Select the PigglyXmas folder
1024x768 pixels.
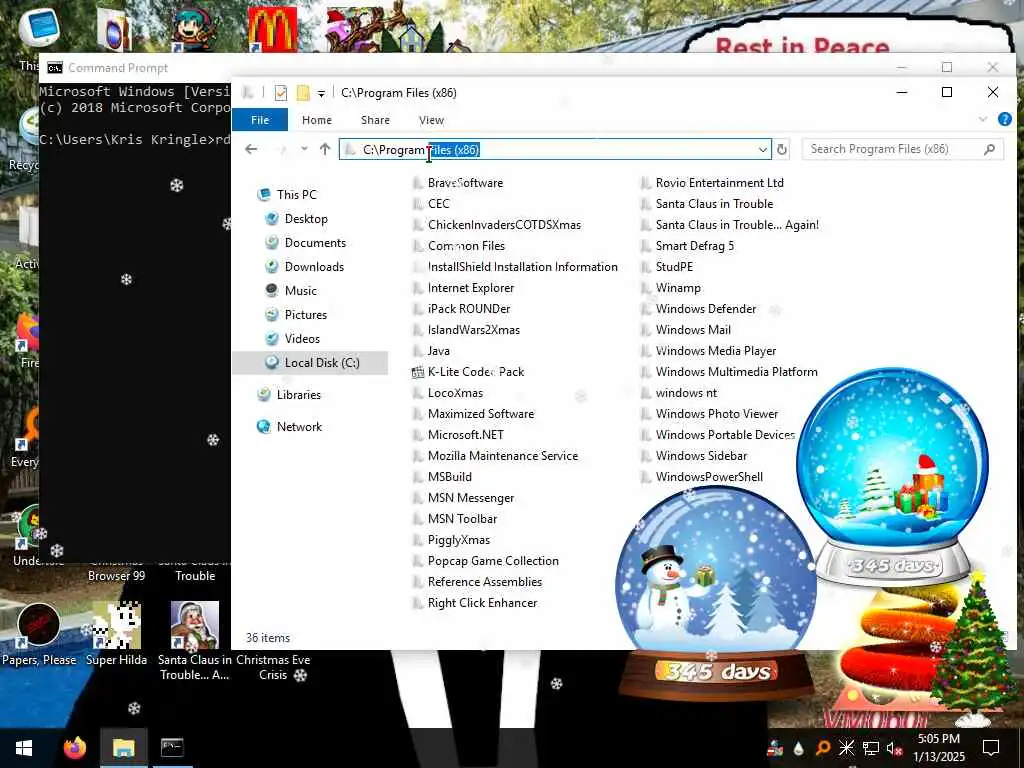pyautogui.click(x=458, y=540)
